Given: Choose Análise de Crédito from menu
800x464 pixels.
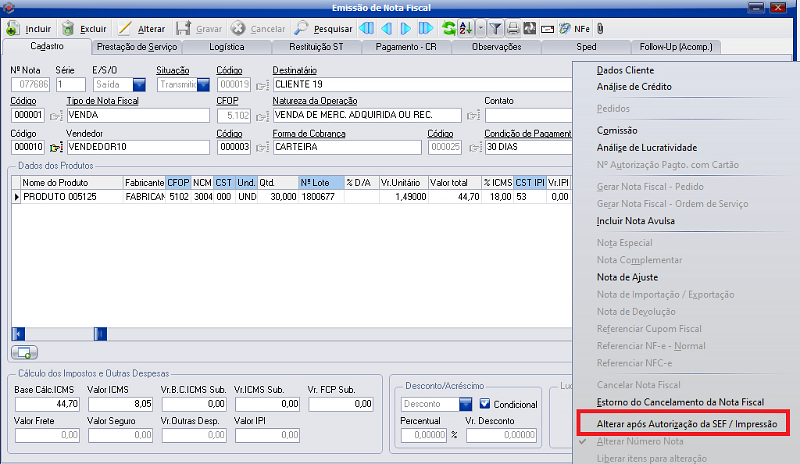Looking at the screenshot, I should pyautogui.click(x=633, y=87).
